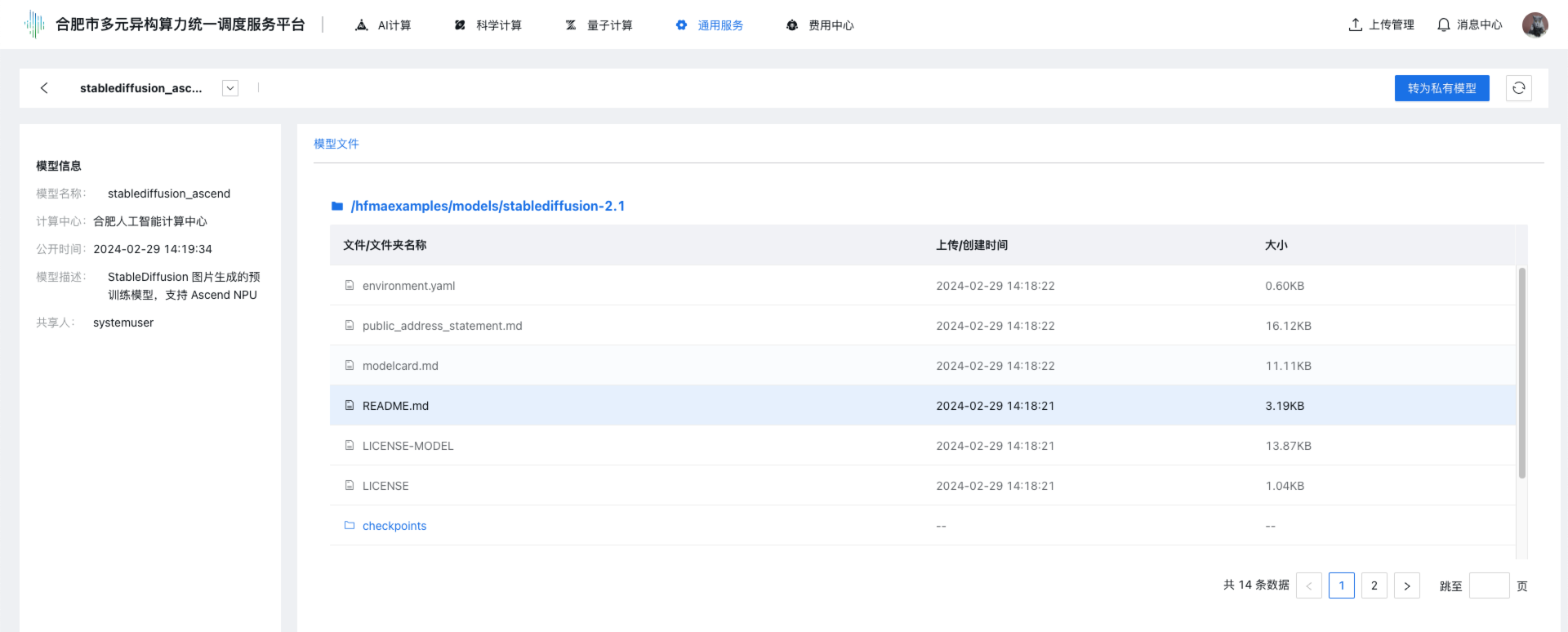
Task: Click the refresh icon button
Action: click(1518, 88)
